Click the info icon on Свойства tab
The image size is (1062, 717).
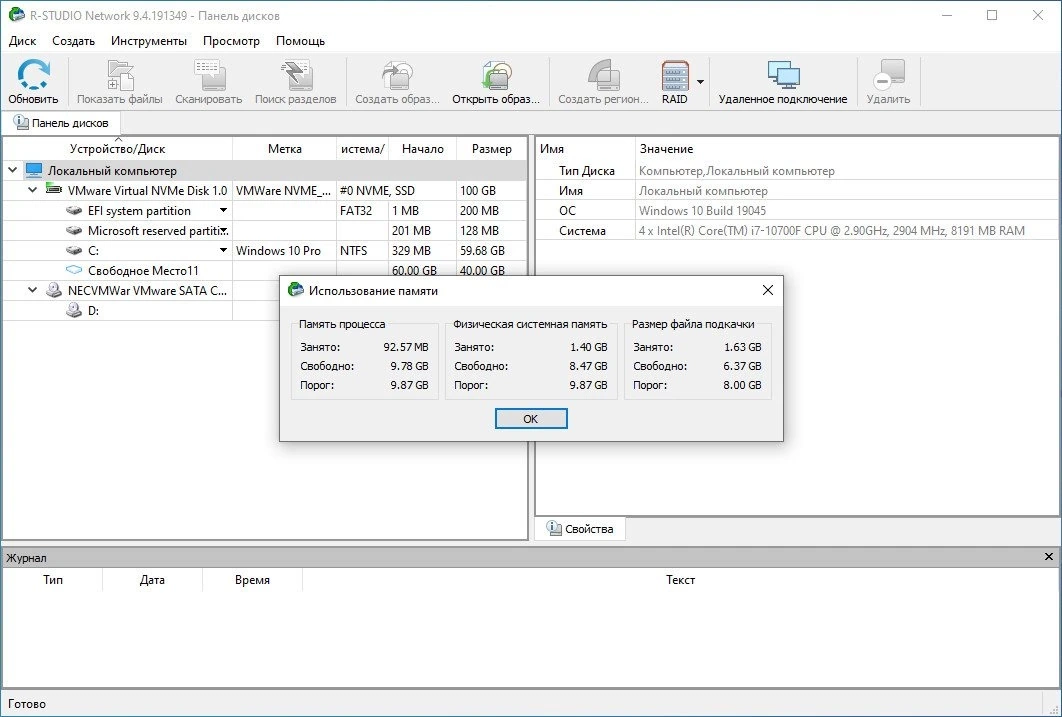(x=554, y=528)
